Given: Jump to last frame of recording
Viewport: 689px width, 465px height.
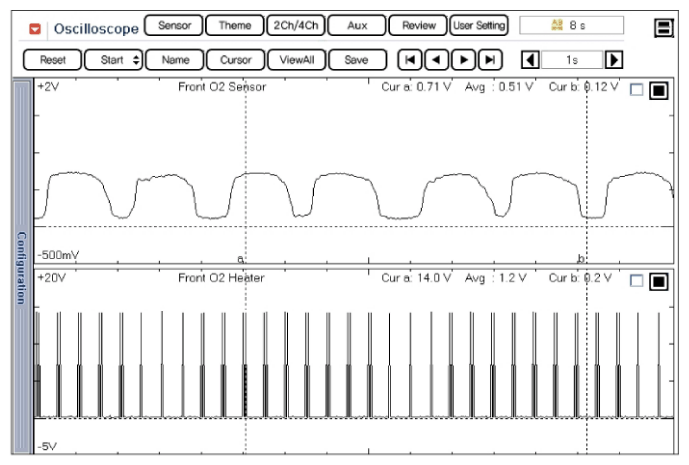Looking at the screenshot, I should coord(489,60).
